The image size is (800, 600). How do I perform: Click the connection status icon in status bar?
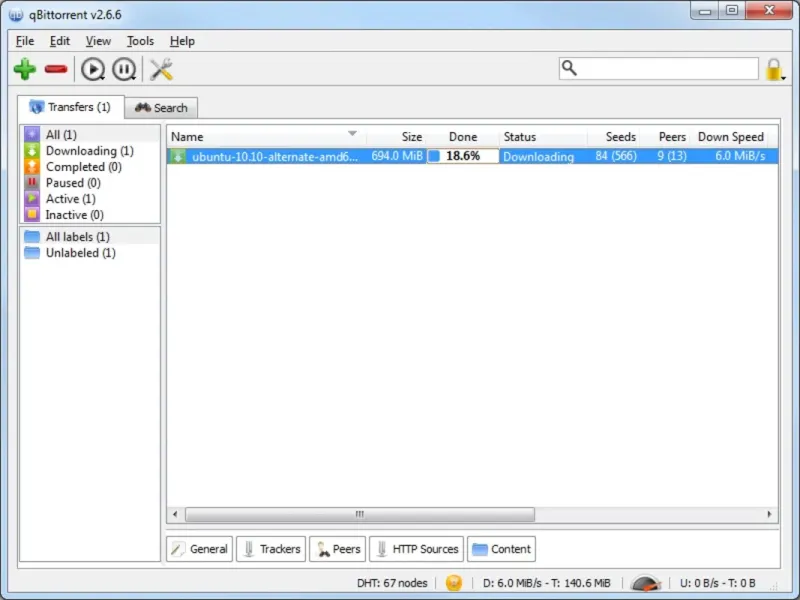(x=454, y=583)
